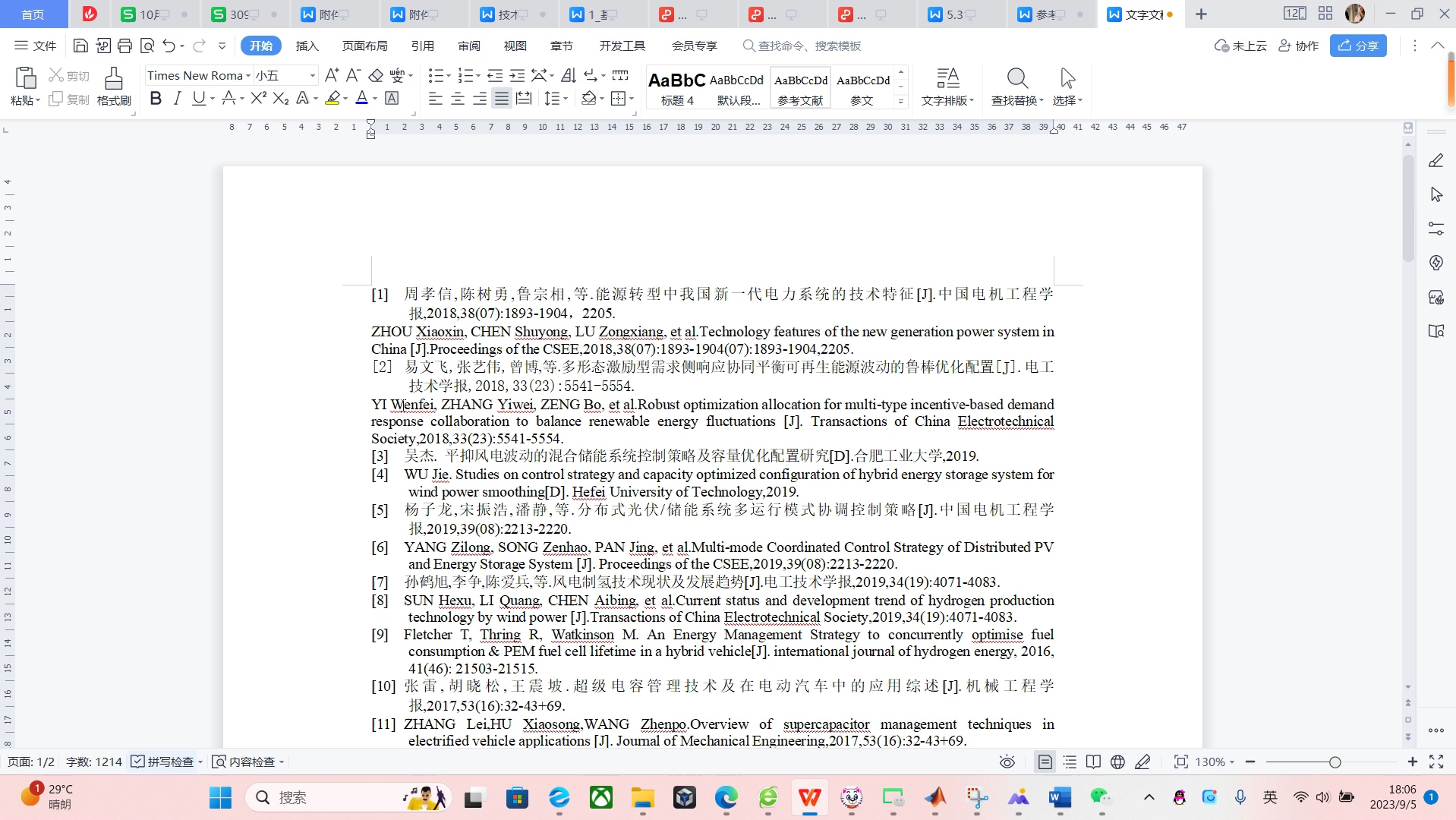Switch to the 视图 ribbon tab
Screen dimensions: 1456x820
click(x=515, y=46)
